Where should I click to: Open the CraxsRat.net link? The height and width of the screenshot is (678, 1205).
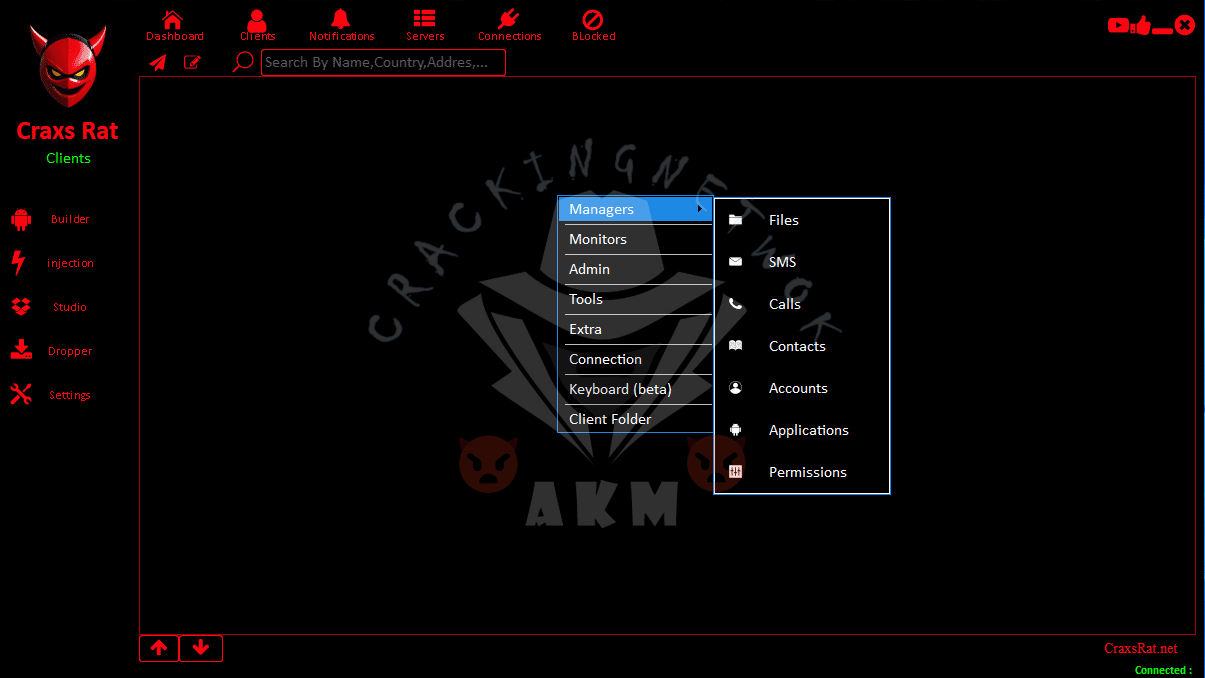click(1140, 648)
